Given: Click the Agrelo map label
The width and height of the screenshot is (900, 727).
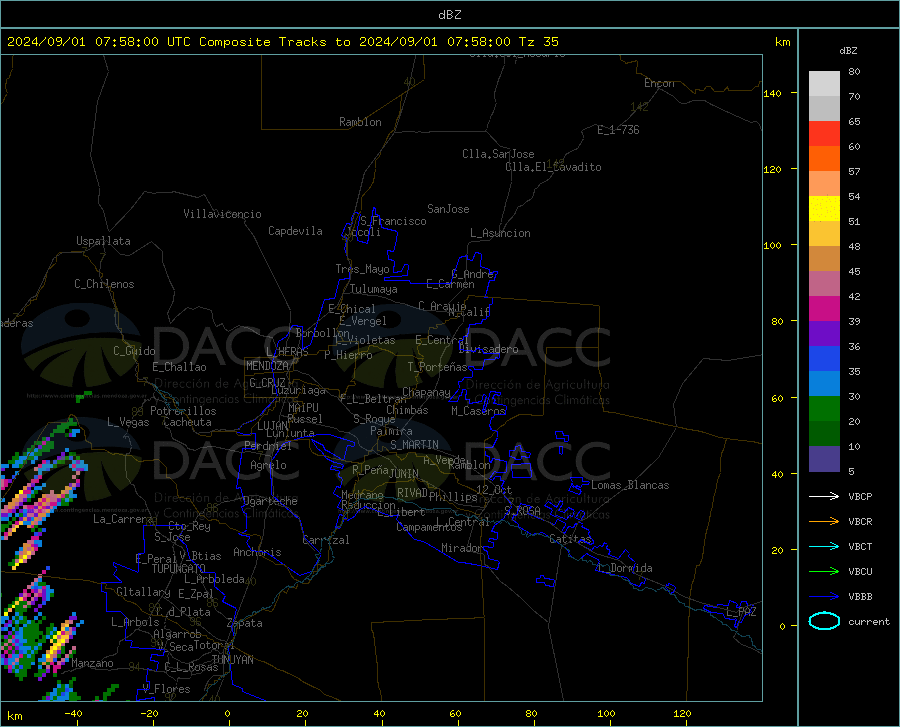Looking at the screenshot, I should 268,465.
